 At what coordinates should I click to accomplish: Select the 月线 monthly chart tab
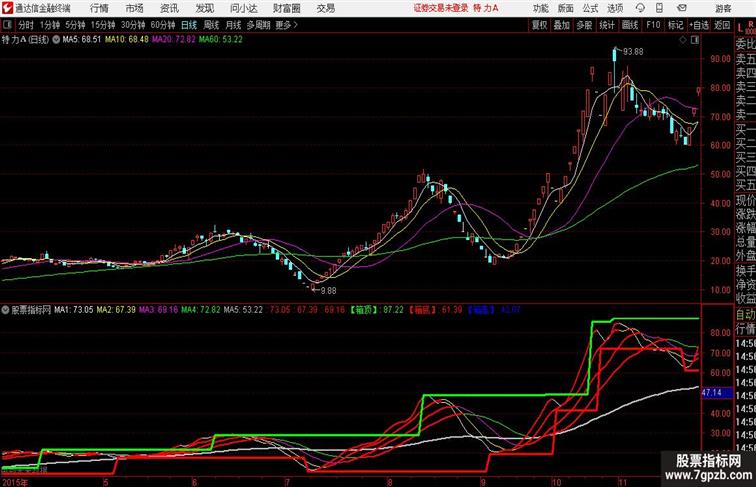[x=233, y=25]
